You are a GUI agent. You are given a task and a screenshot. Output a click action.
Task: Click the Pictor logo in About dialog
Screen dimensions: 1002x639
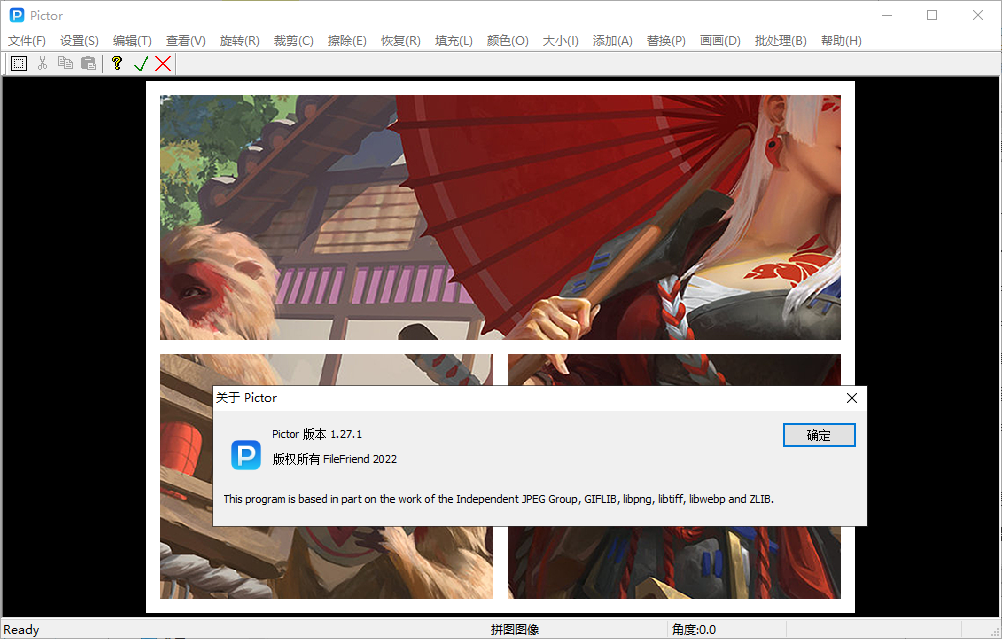(246, 455)
